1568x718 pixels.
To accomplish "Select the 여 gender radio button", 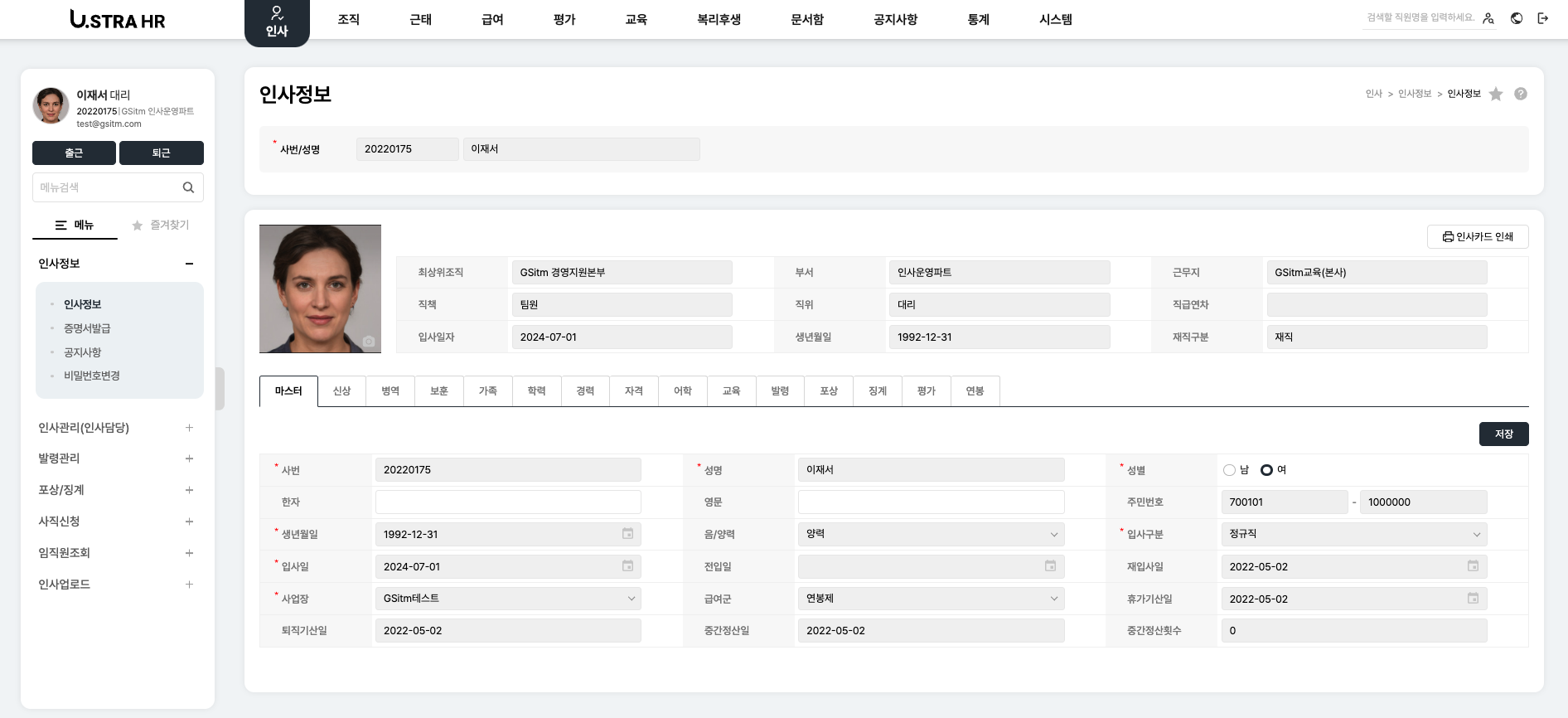I will tap(1266, 470).
